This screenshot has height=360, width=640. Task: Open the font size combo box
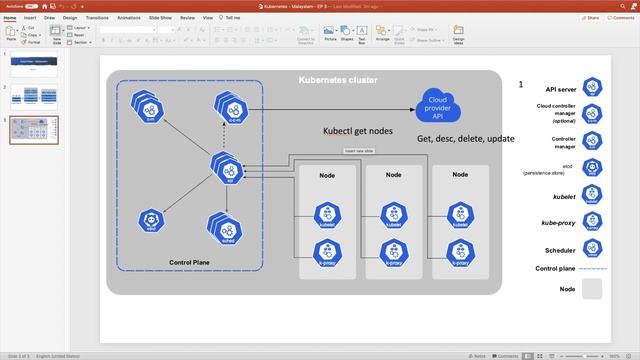point(166,30)
